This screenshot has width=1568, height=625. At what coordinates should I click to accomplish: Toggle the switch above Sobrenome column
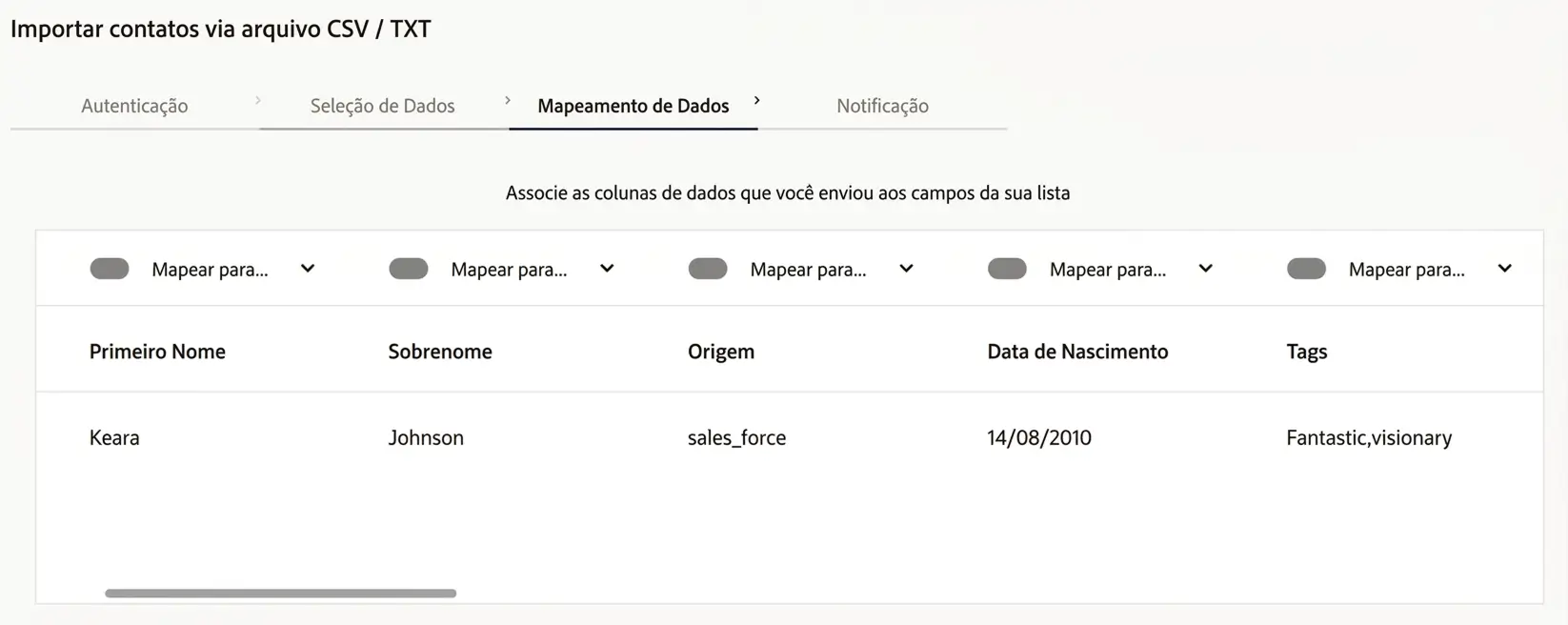tap(409, 269)
